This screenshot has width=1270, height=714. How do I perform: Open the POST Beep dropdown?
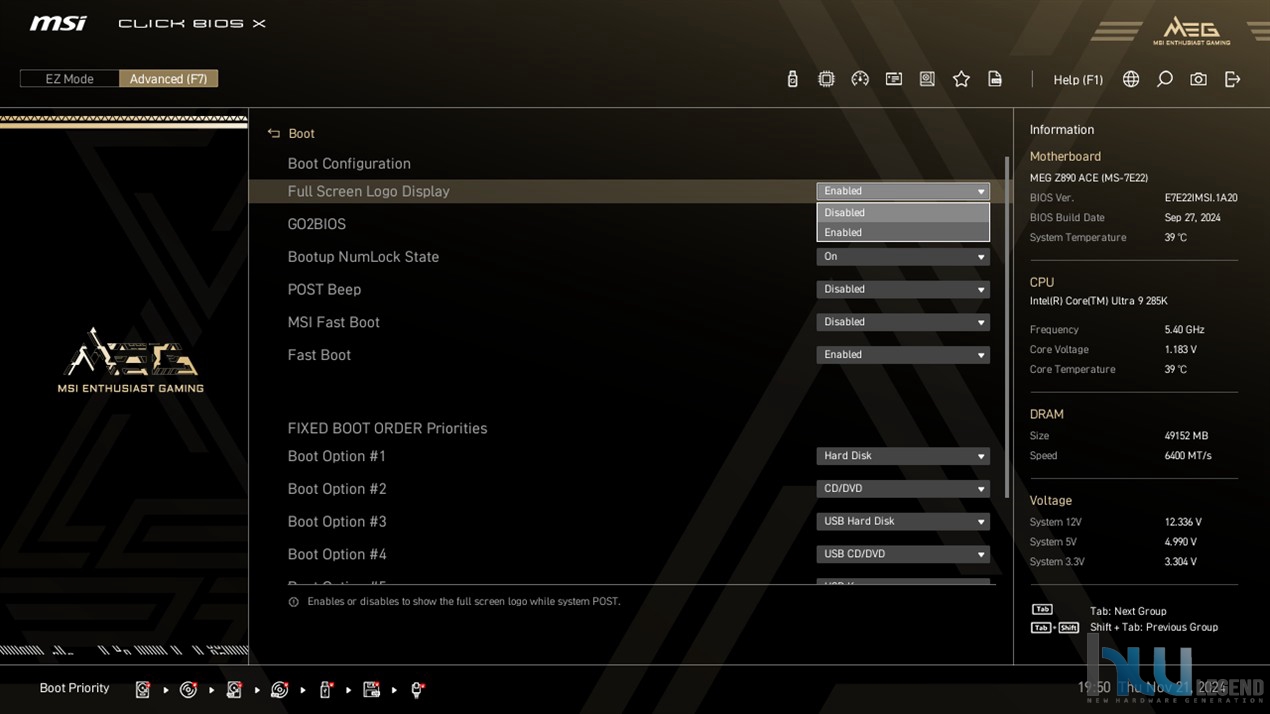pos(902,289)
